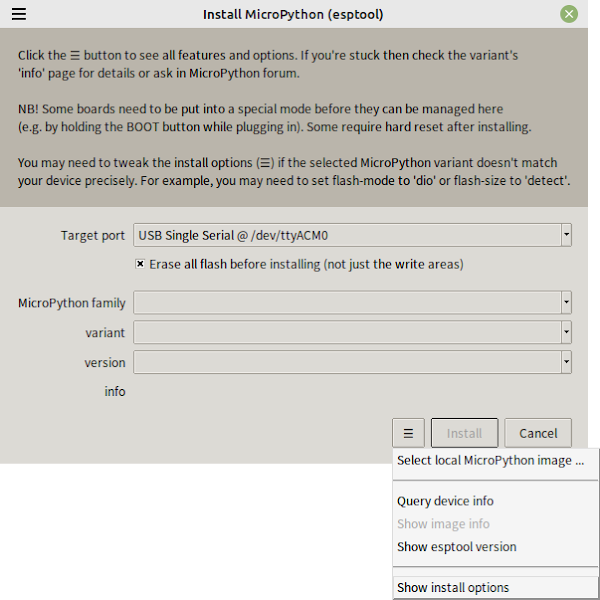
Task: Click the Cancel button
Action: pyautogui.click(x=538, y=433)
